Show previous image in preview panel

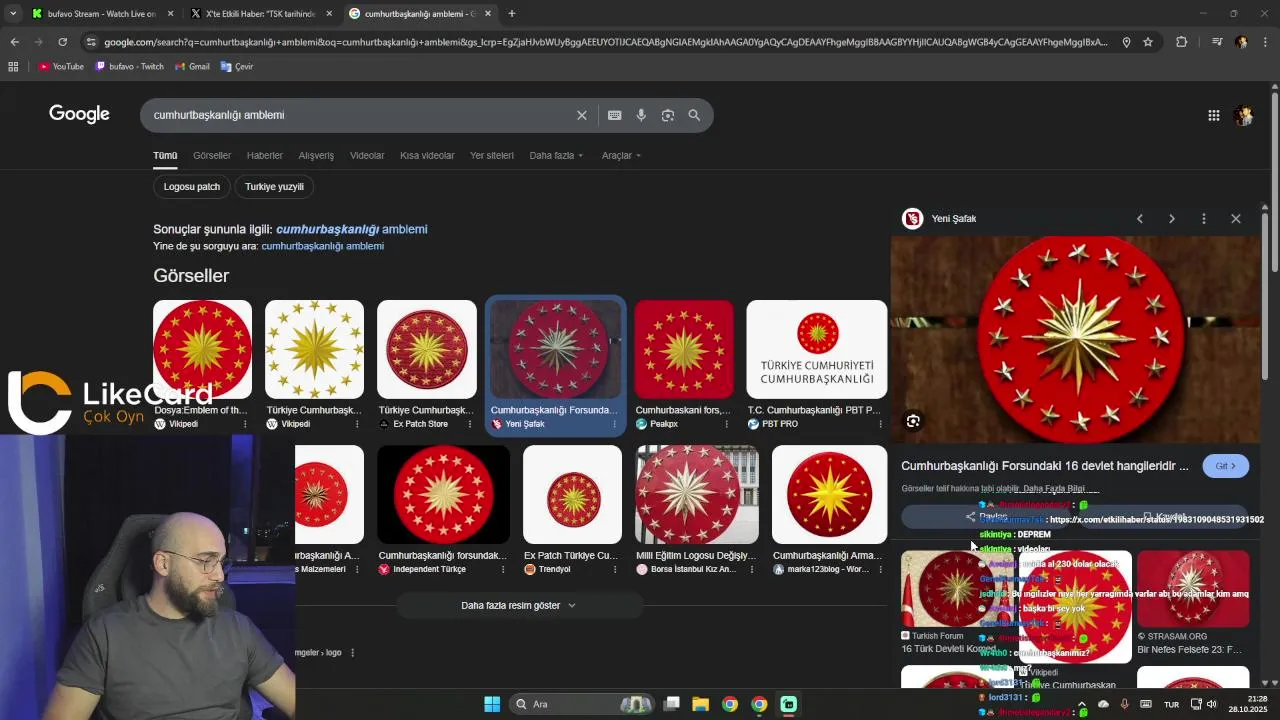pos(1139,218)
